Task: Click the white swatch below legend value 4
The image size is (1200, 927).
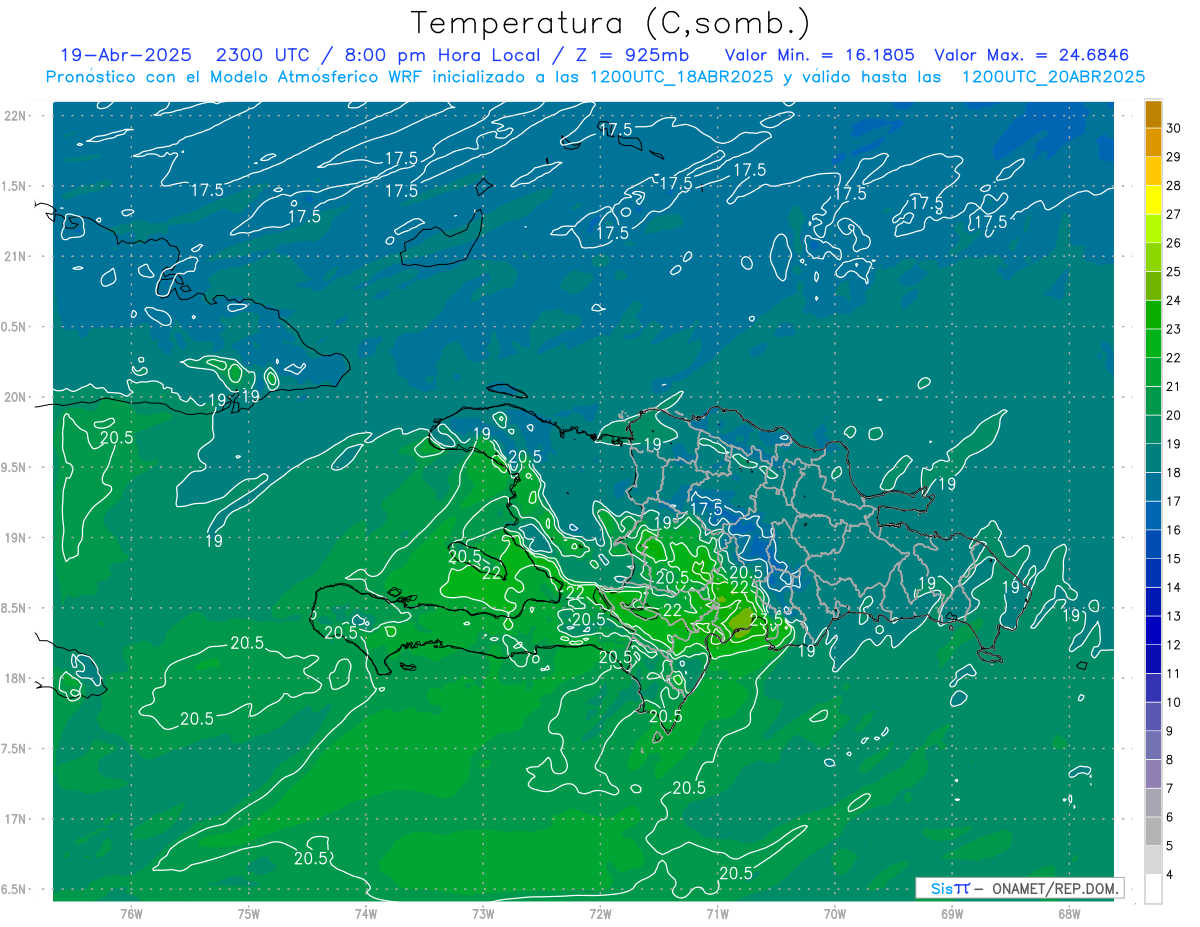Action: [x=1153, y=889]
